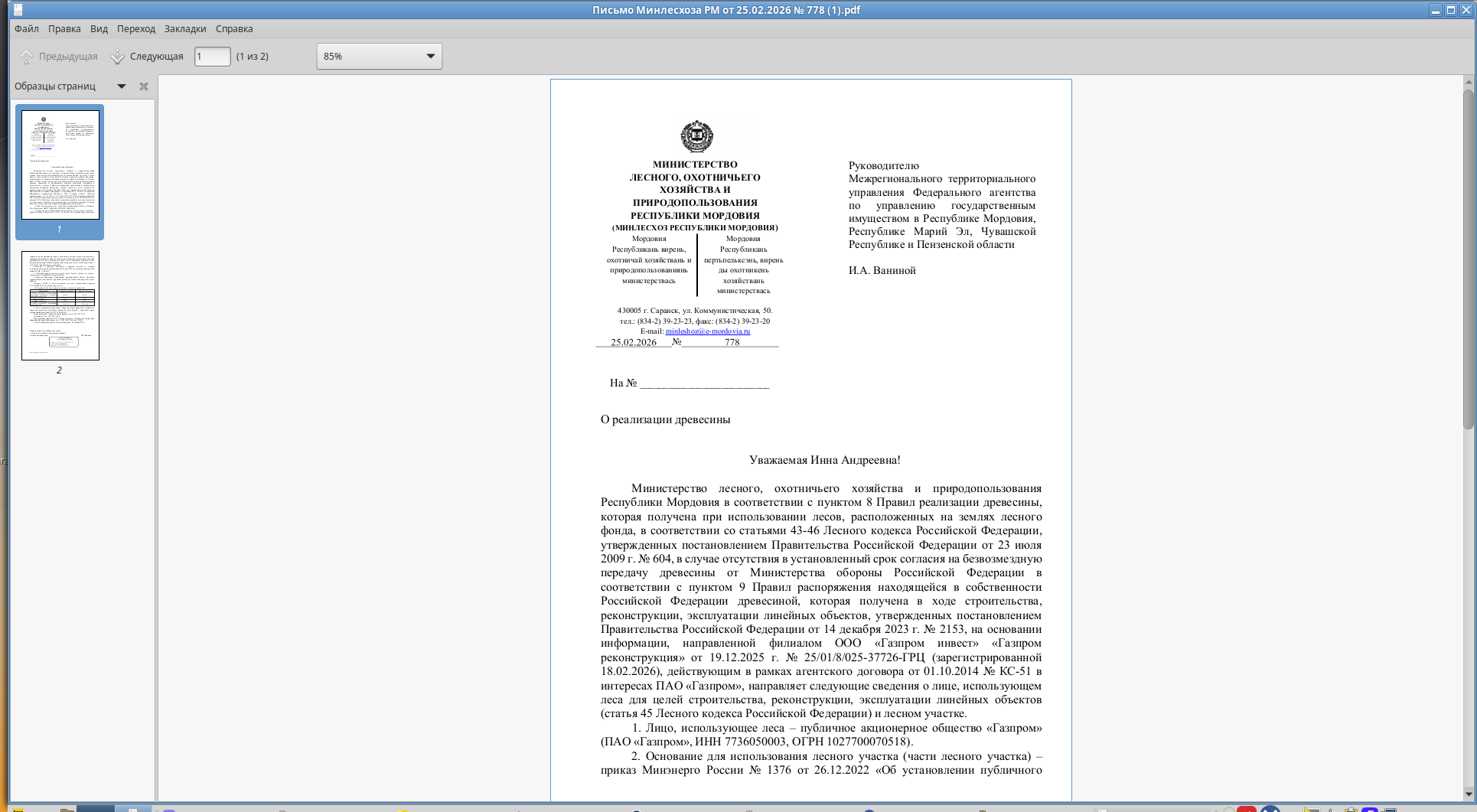
Task: Click the scrollbar up arrow
Action: [1469, 82]
